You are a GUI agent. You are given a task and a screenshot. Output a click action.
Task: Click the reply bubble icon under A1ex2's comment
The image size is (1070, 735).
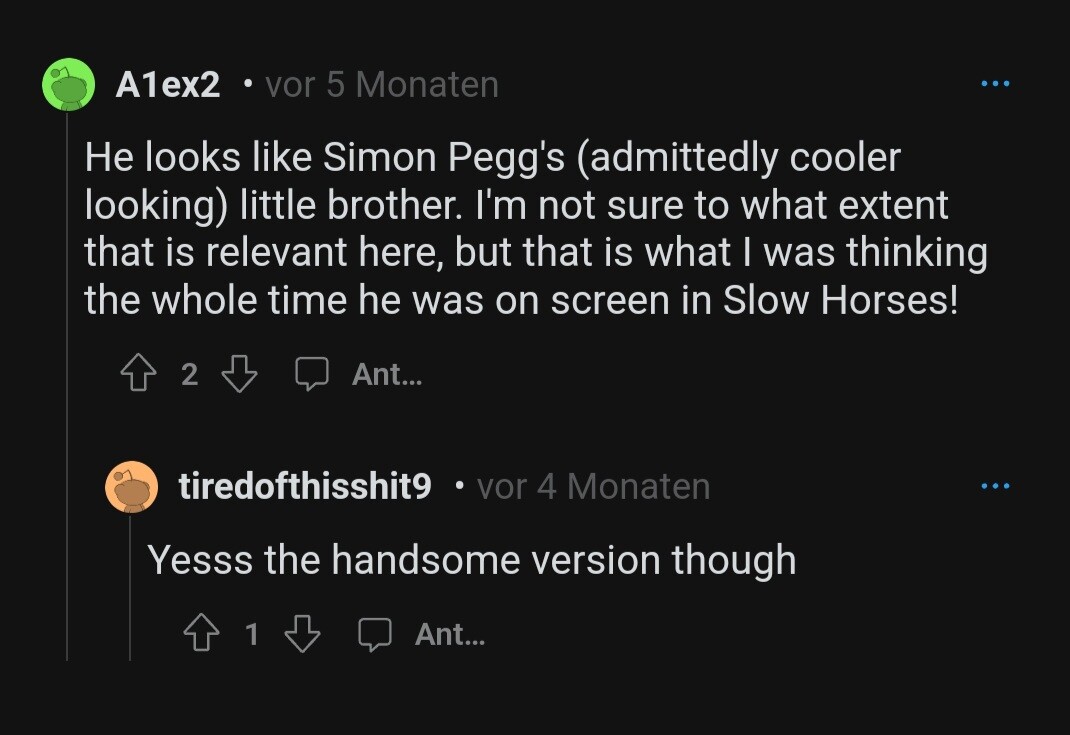click(312, 374)
